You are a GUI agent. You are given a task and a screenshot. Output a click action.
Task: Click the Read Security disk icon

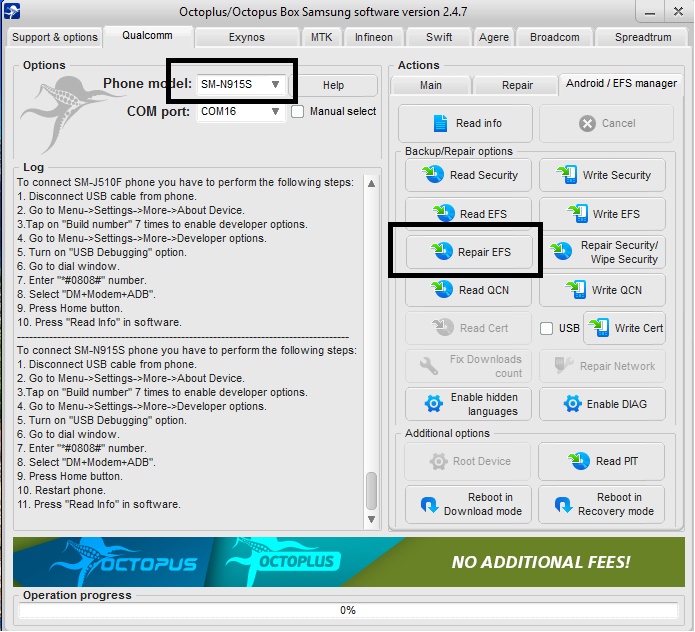coord(433,174)
